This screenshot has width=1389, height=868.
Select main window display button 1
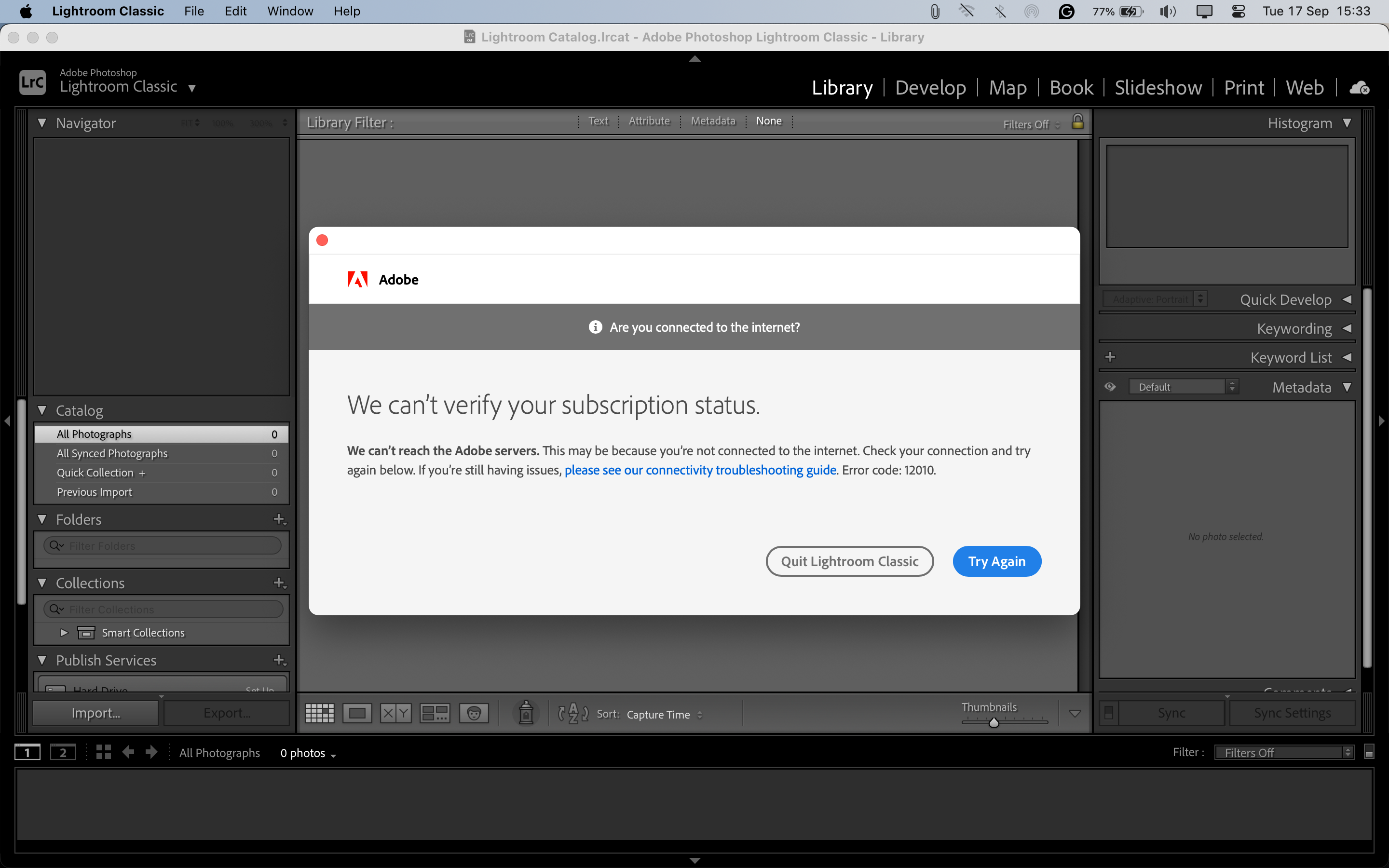[27, 752]
